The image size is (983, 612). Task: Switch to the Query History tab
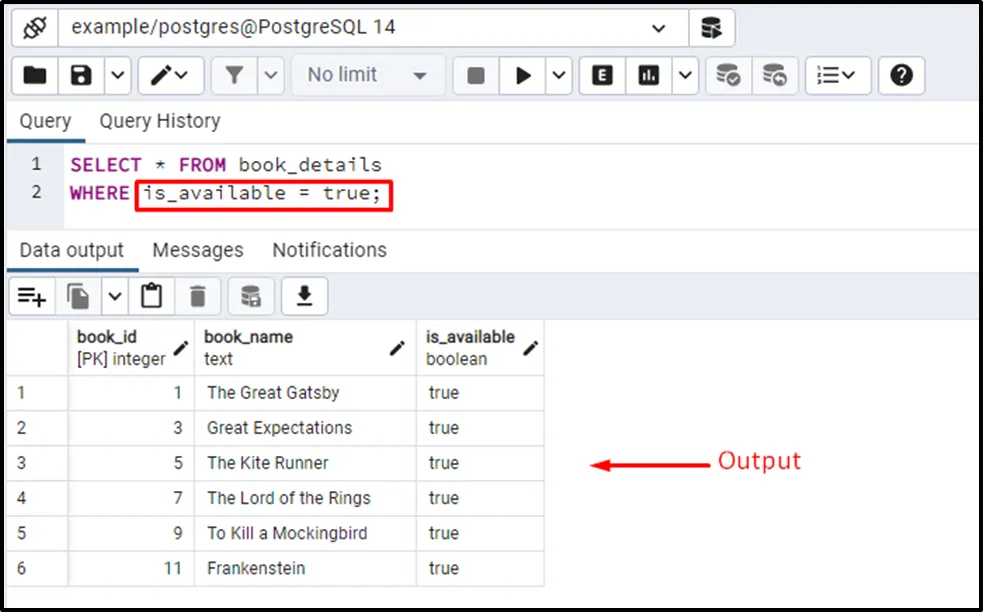click(159, 121)
